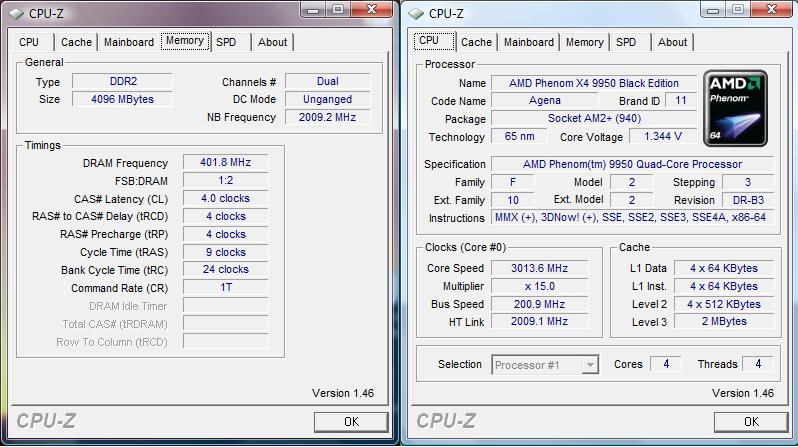Click the Bank Cycle Time 24 clocks value
This screenshot has width=798, height=447.
click(x=225, y=269)
